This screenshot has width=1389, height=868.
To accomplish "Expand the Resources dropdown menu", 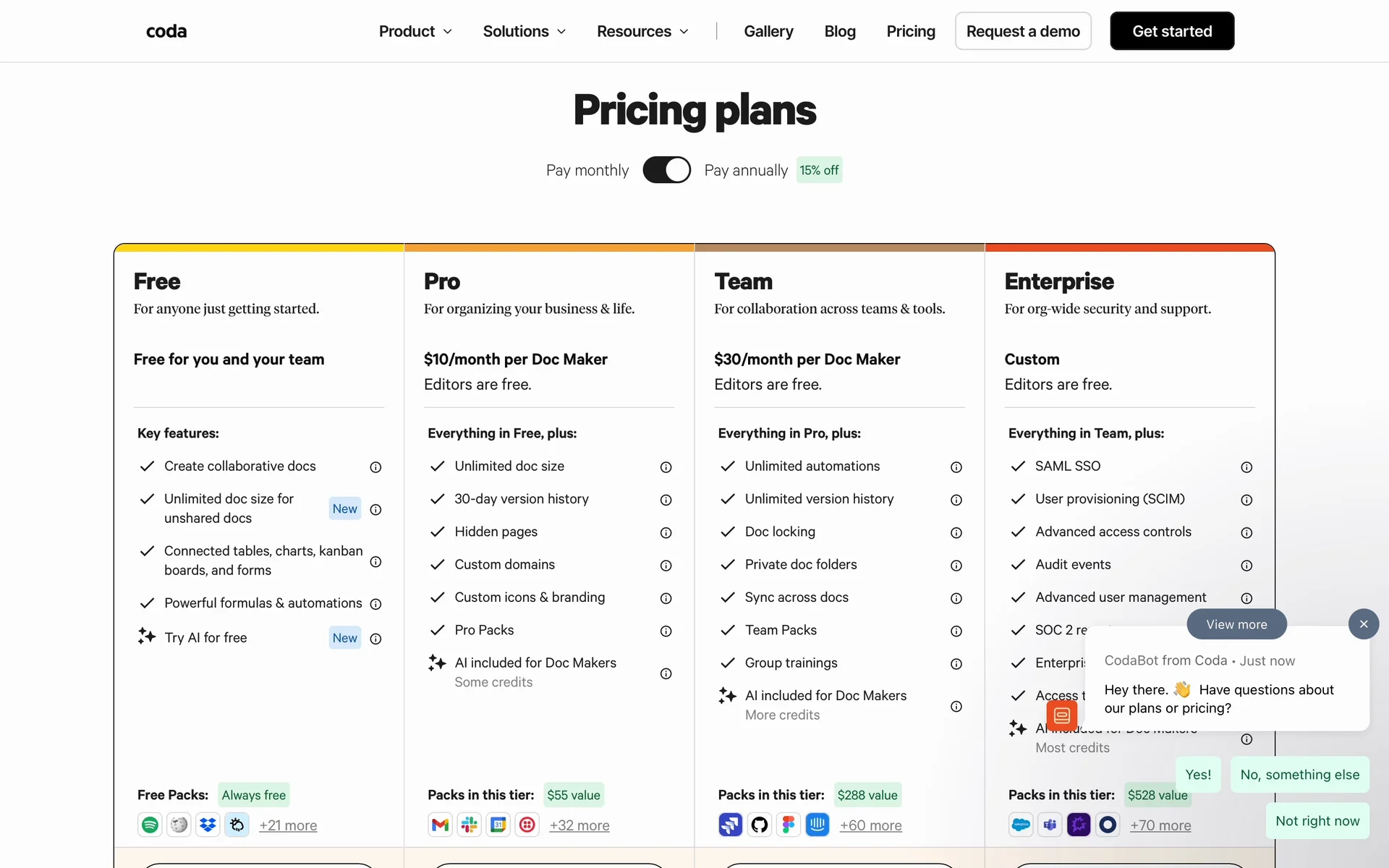I will [642, 31].
